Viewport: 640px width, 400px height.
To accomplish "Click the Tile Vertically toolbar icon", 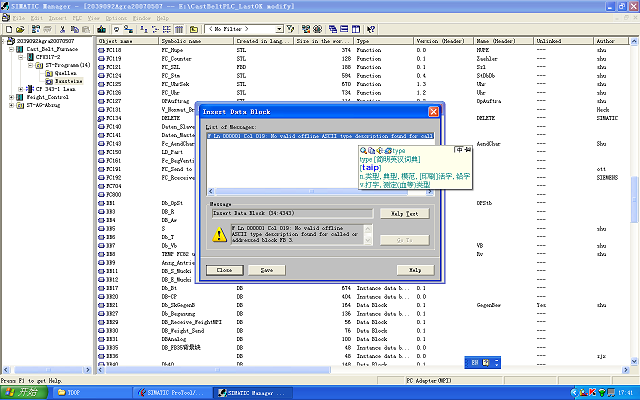I will (x=356, y=29).
